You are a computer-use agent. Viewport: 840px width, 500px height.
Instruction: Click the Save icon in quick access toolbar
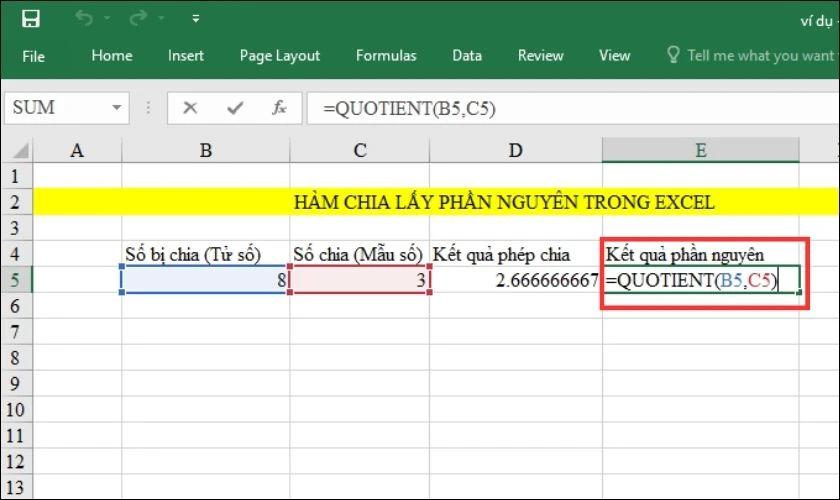point(31,19)
